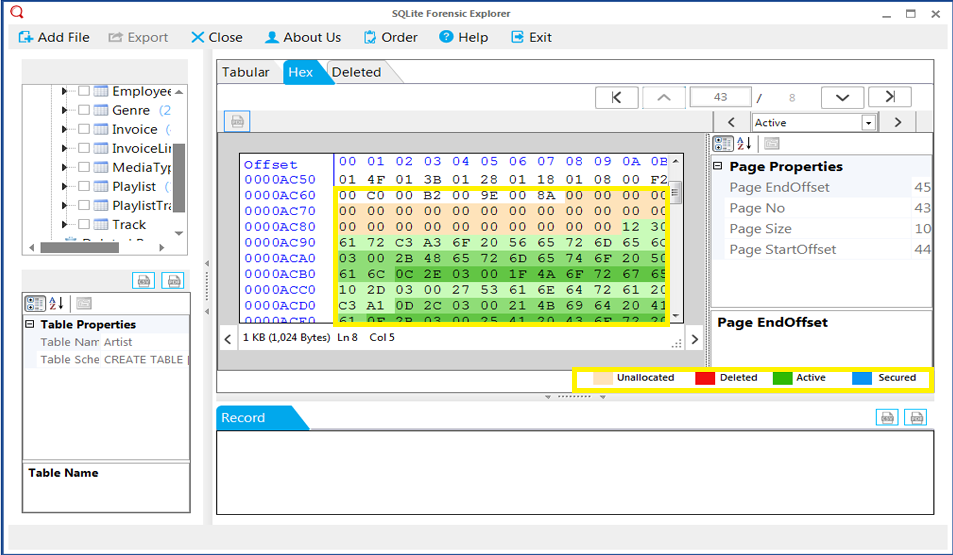The height and width of the screenshot is (555, 953).
Task: Click the left arrow beside Active dropdown
Action: 731,122
